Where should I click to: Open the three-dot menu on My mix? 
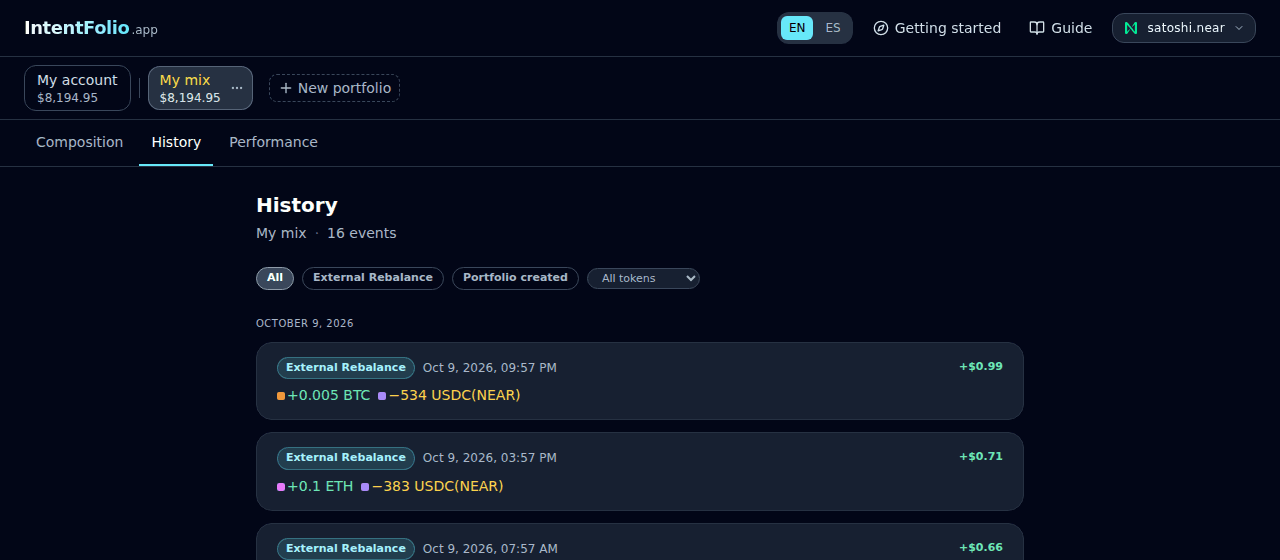coord(237,88)
